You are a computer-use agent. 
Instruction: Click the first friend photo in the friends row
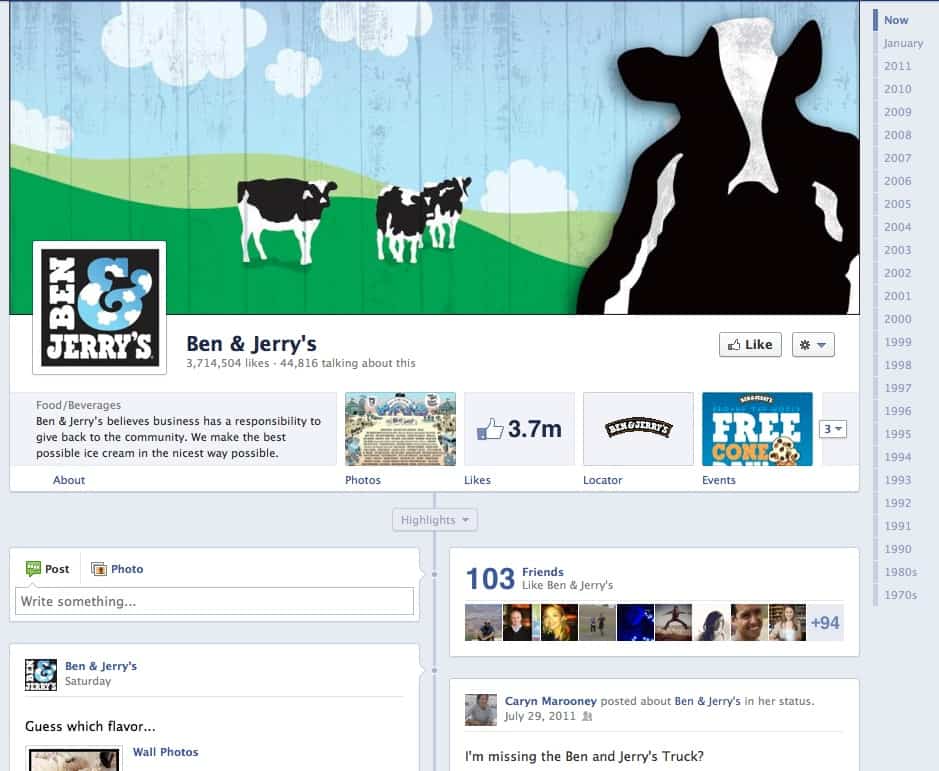[x=483, y=622]
